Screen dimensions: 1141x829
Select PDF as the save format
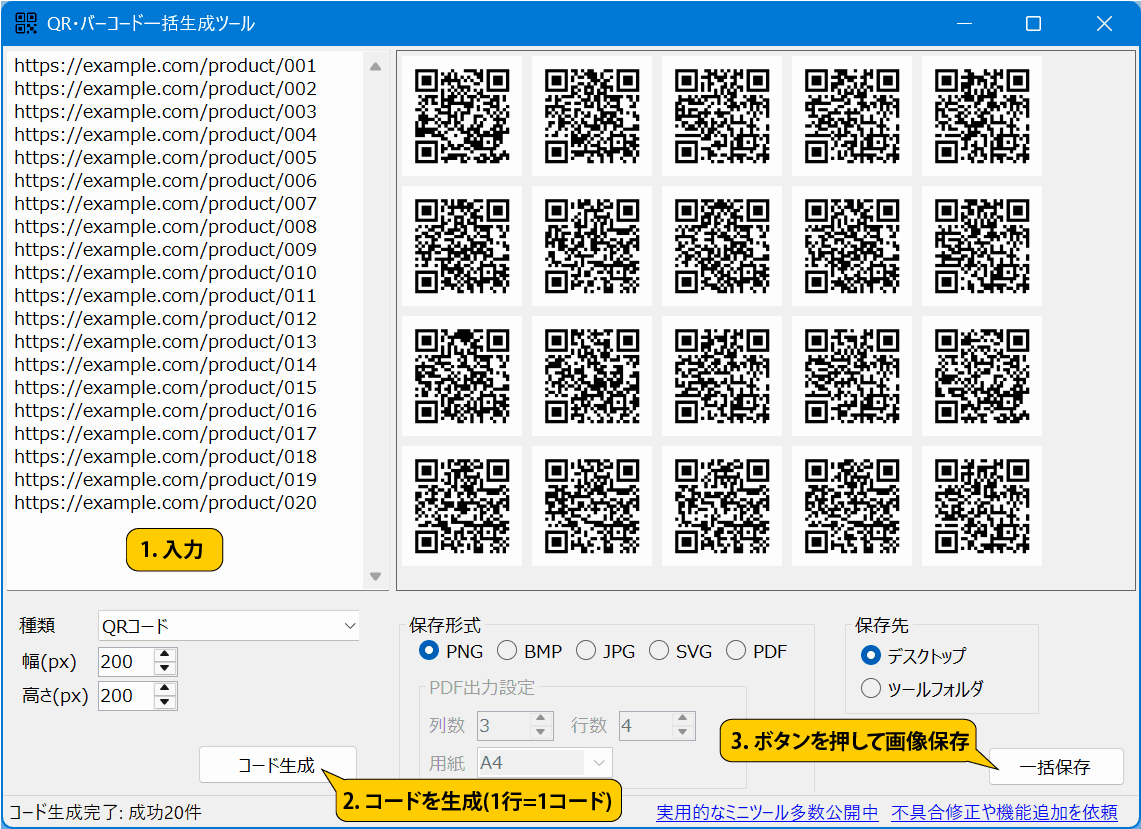[x=736, y=651]
